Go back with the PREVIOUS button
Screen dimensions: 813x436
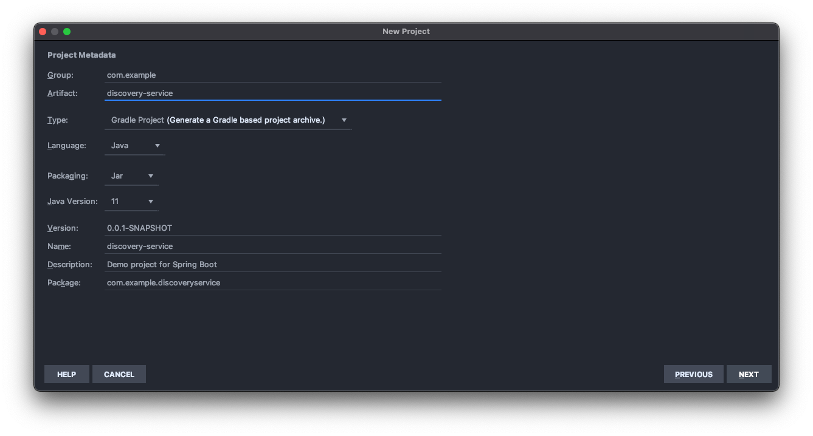[694, 374]
